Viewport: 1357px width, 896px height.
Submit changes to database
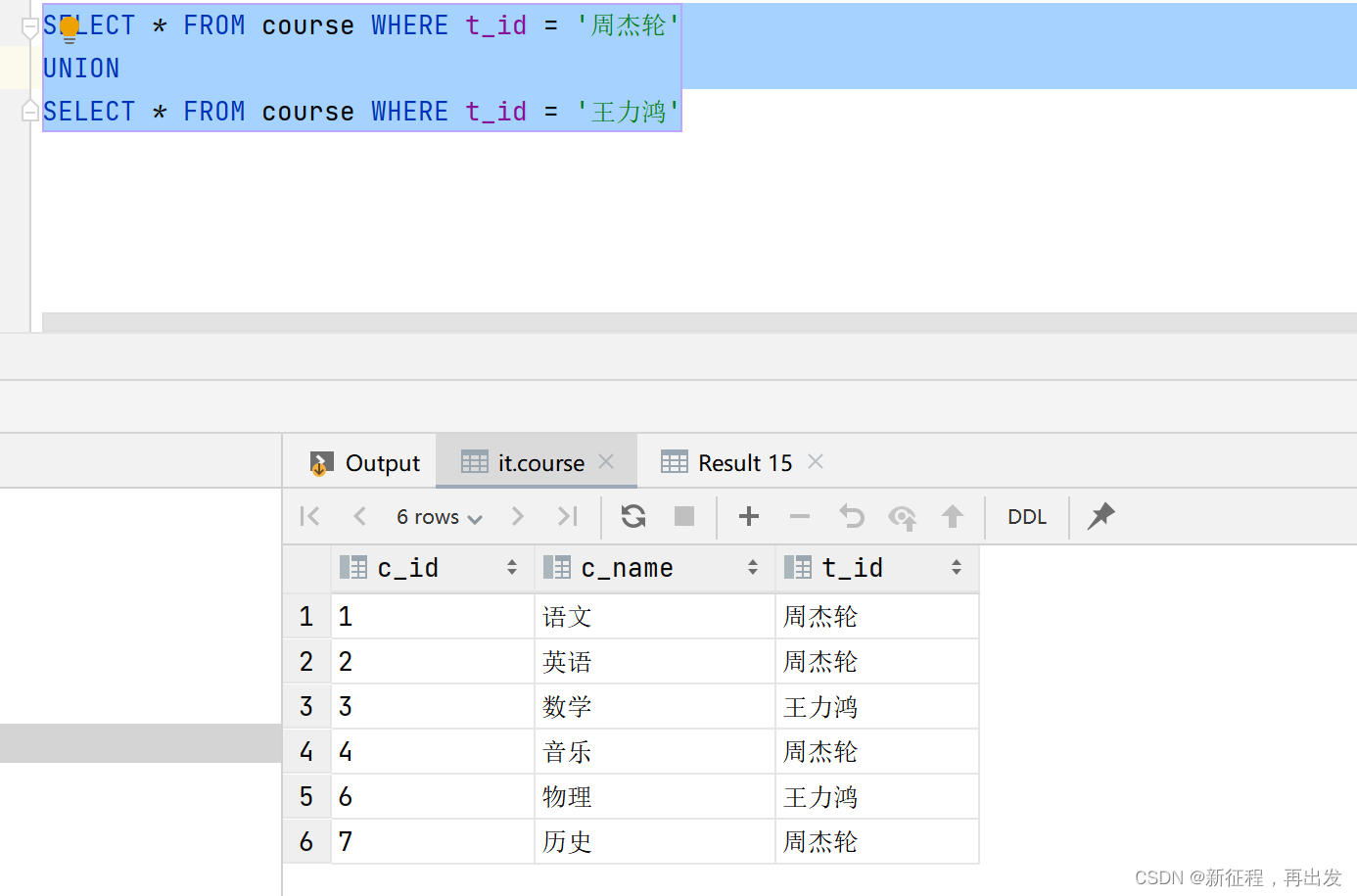[953, 516]
